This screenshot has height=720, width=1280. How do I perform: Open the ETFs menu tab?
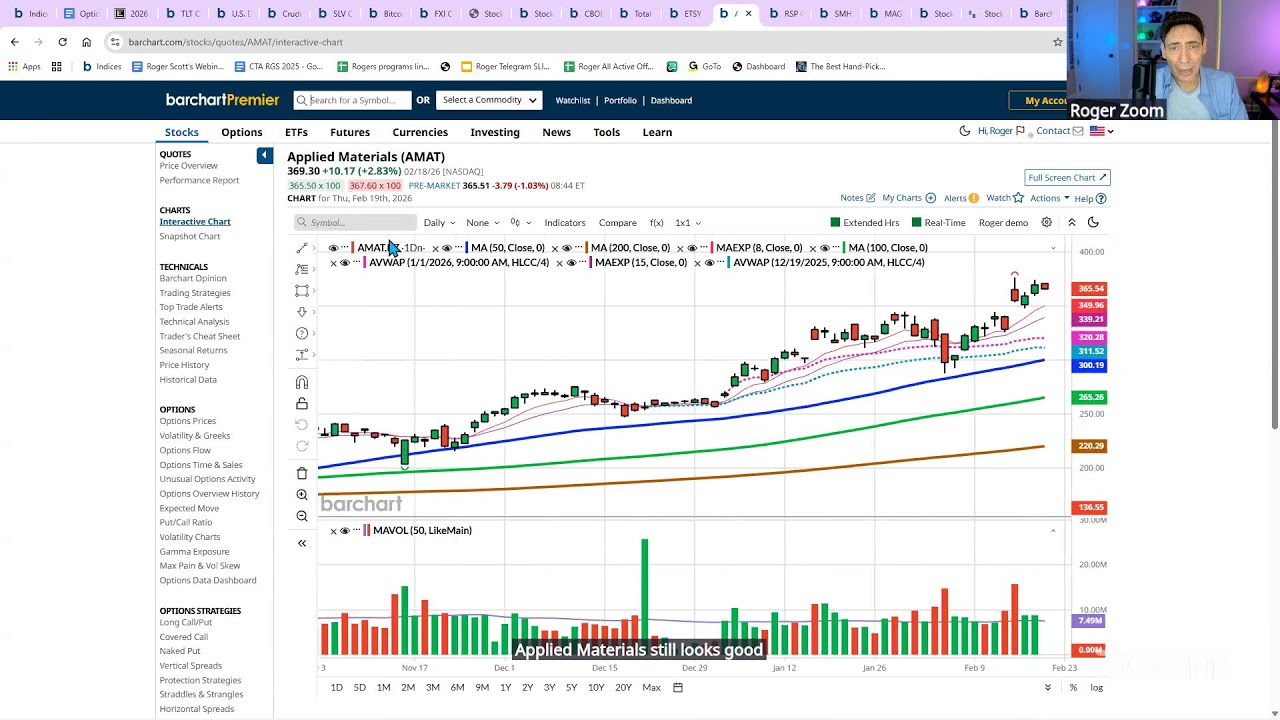296,132
